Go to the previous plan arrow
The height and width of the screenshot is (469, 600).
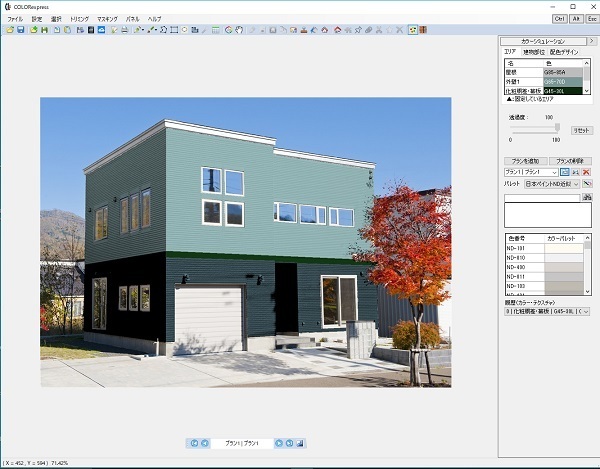pos(204,443)
